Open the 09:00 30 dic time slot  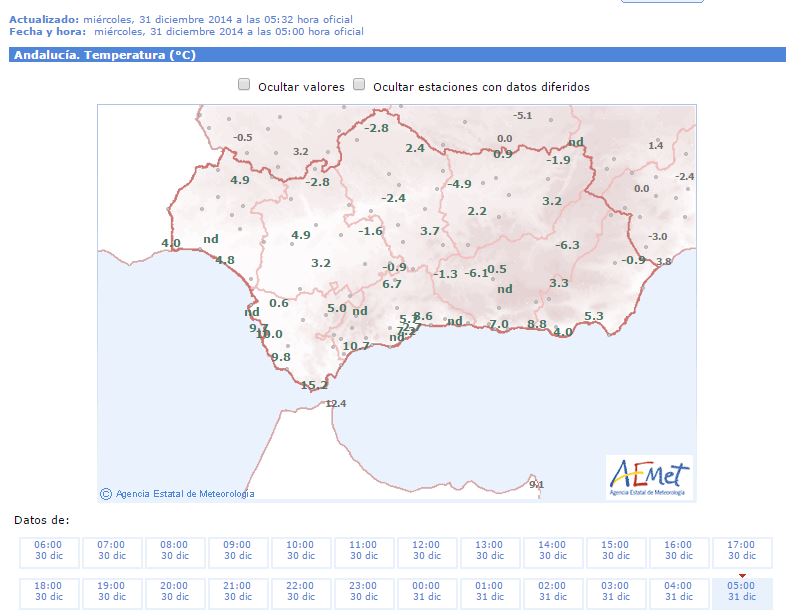pyautogui.click(x=238, y=551)
